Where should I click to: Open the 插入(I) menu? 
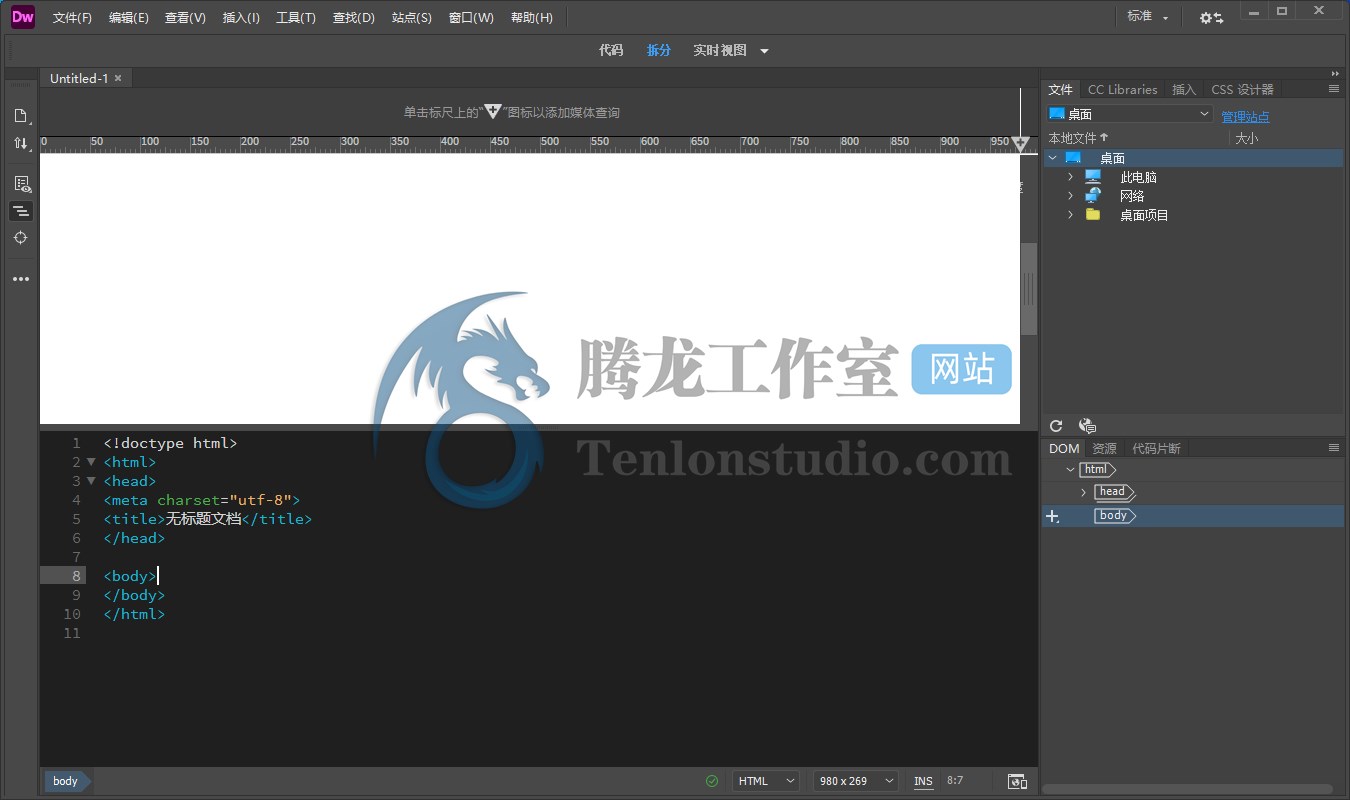click(x=241, y=18)
